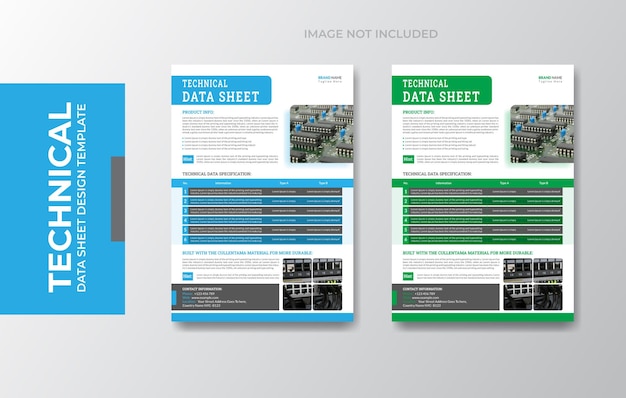
Task: Click the green Hint icon above contact information
Action: pos(408,276)
